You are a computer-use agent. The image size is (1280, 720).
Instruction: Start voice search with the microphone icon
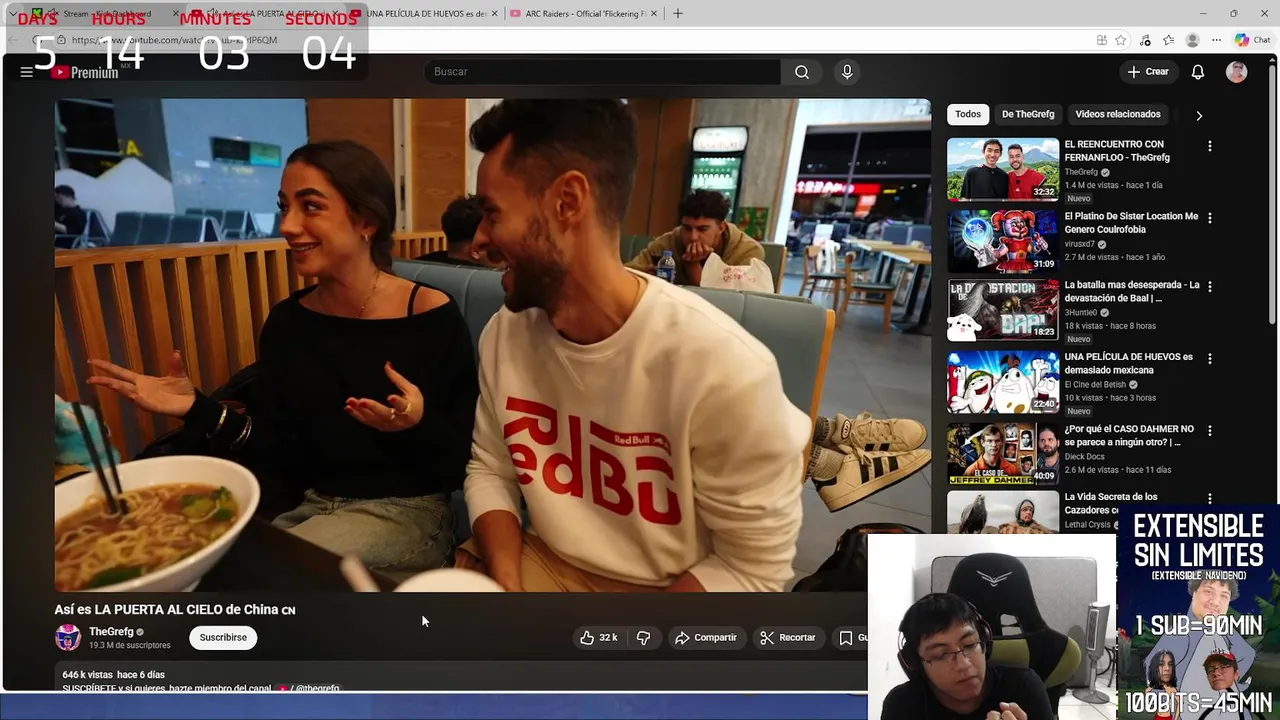[847, 72]
